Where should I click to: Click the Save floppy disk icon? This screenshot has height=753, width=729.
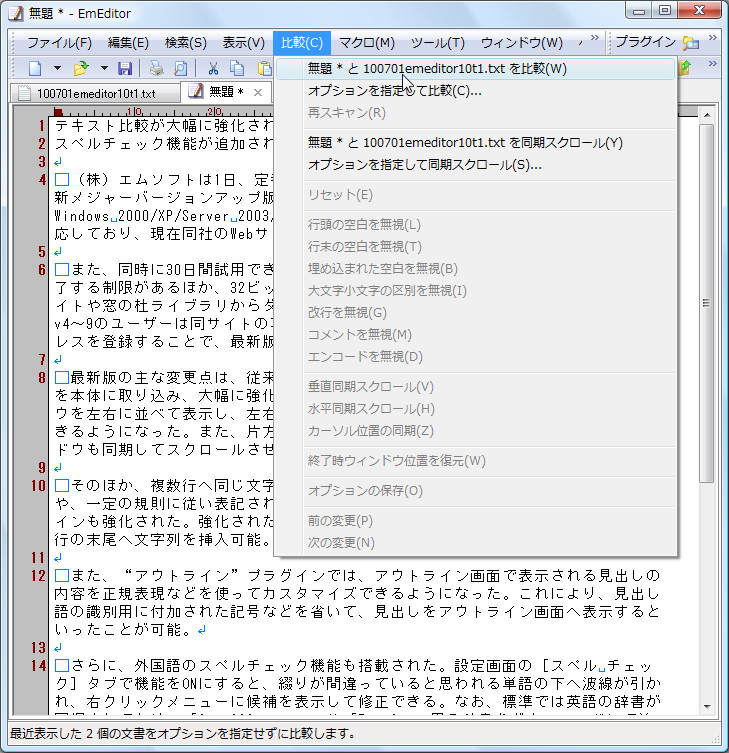[125, 68]
